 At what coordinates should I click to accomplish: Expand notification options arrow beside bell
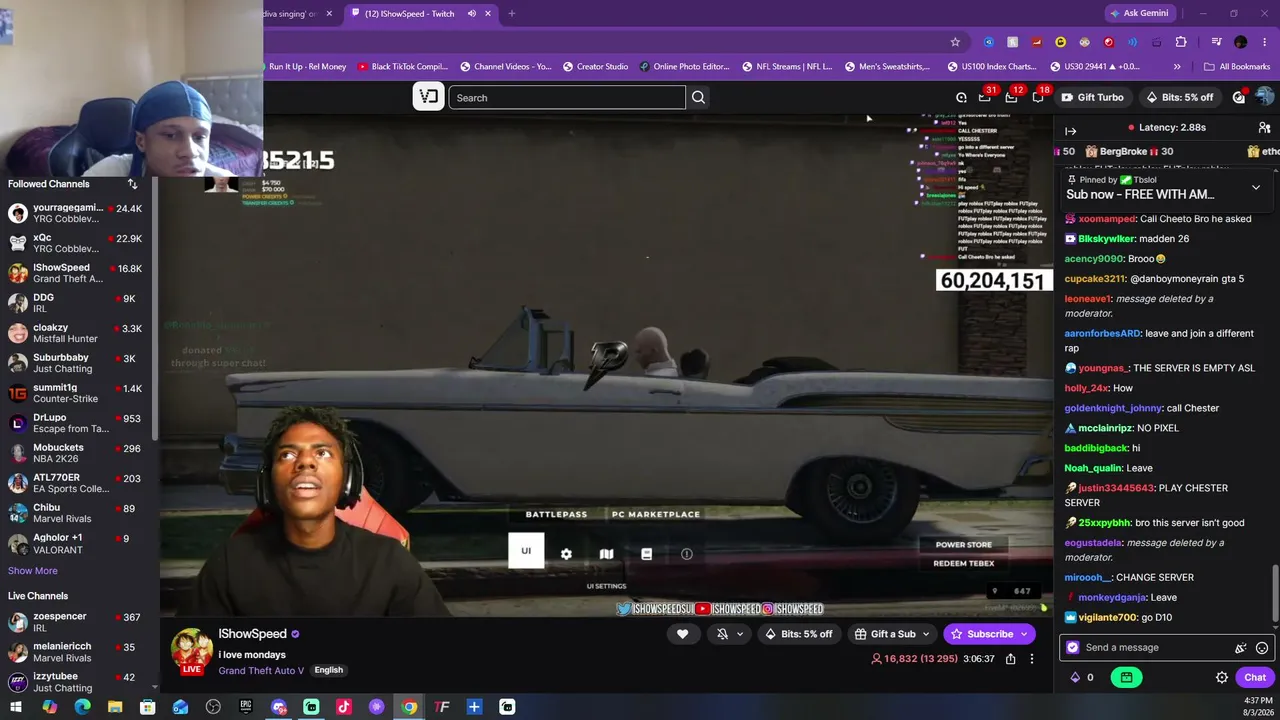pos(740,634)
